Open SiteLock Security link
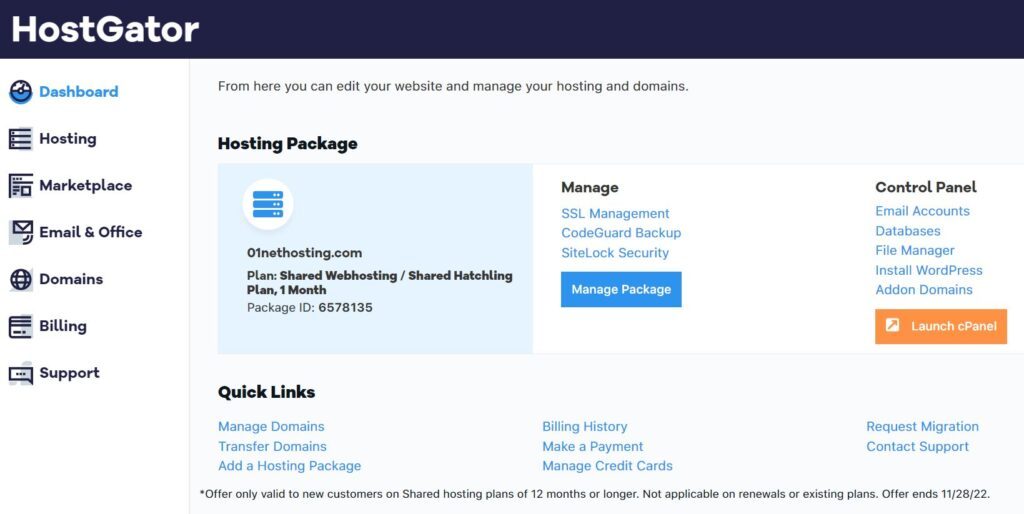Viewport: 1024px width, 514px height. (x=615, y=253)
